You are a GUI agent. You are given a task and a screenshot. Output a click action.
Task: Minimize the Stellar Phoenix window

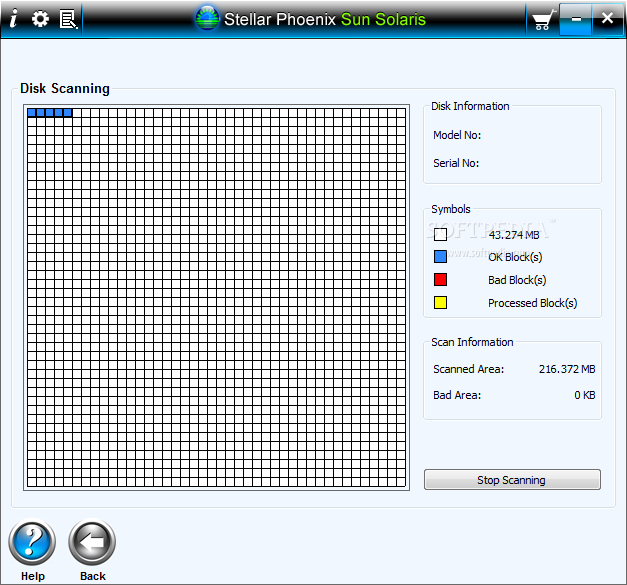(x=576, y=19)
